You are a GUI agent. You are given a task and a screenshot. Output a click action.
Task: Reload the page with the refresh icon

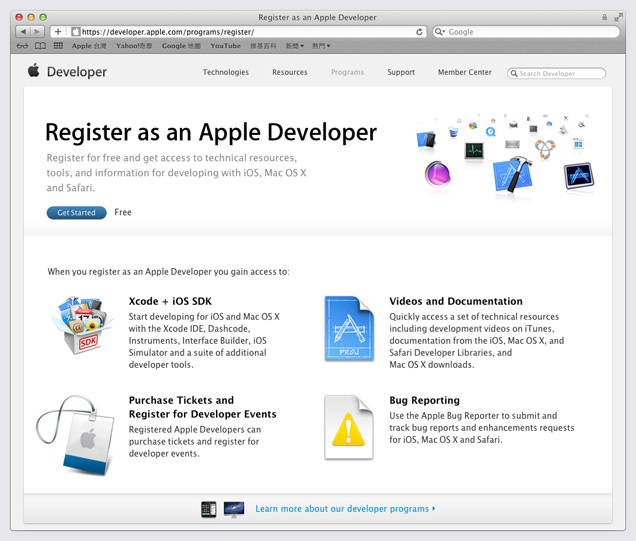pos(419,32)
